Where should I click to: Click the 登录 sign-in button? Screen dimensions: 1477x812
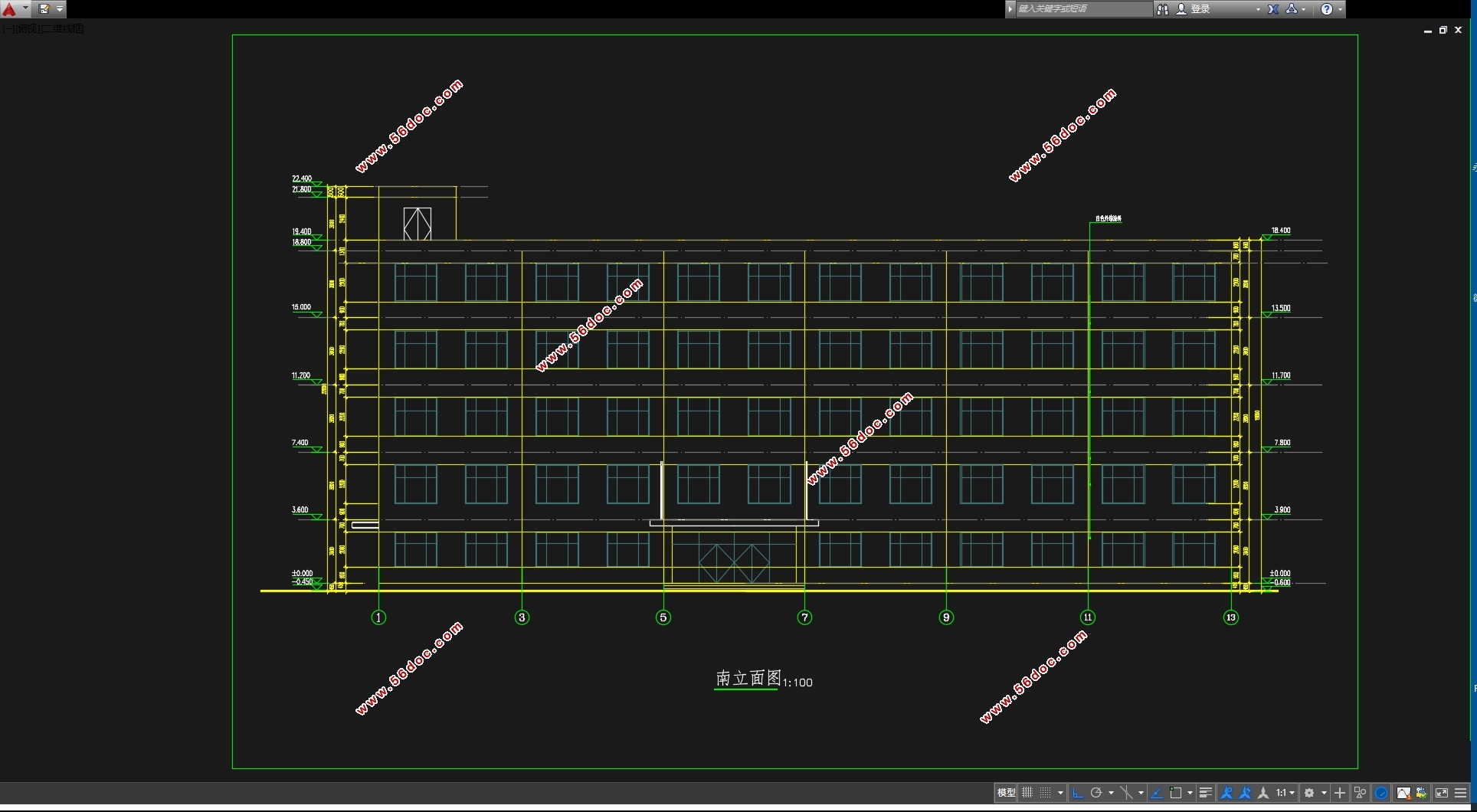pos(1200,9)
